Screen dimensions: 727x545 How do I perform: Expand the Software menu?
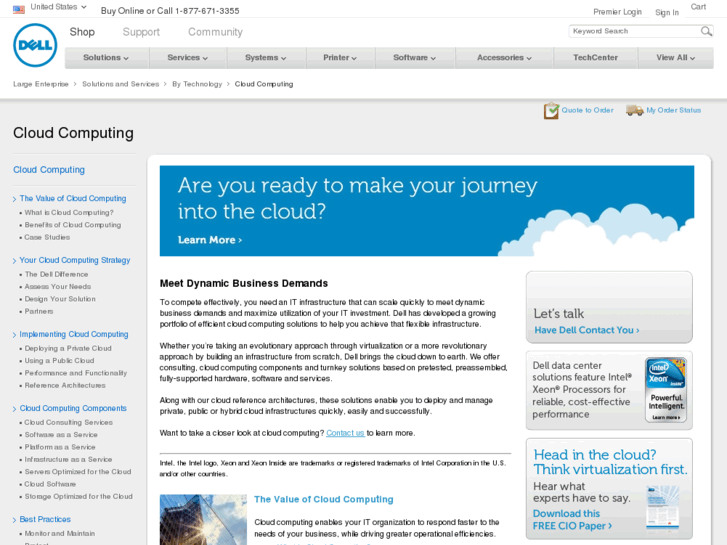pos(415,58)
